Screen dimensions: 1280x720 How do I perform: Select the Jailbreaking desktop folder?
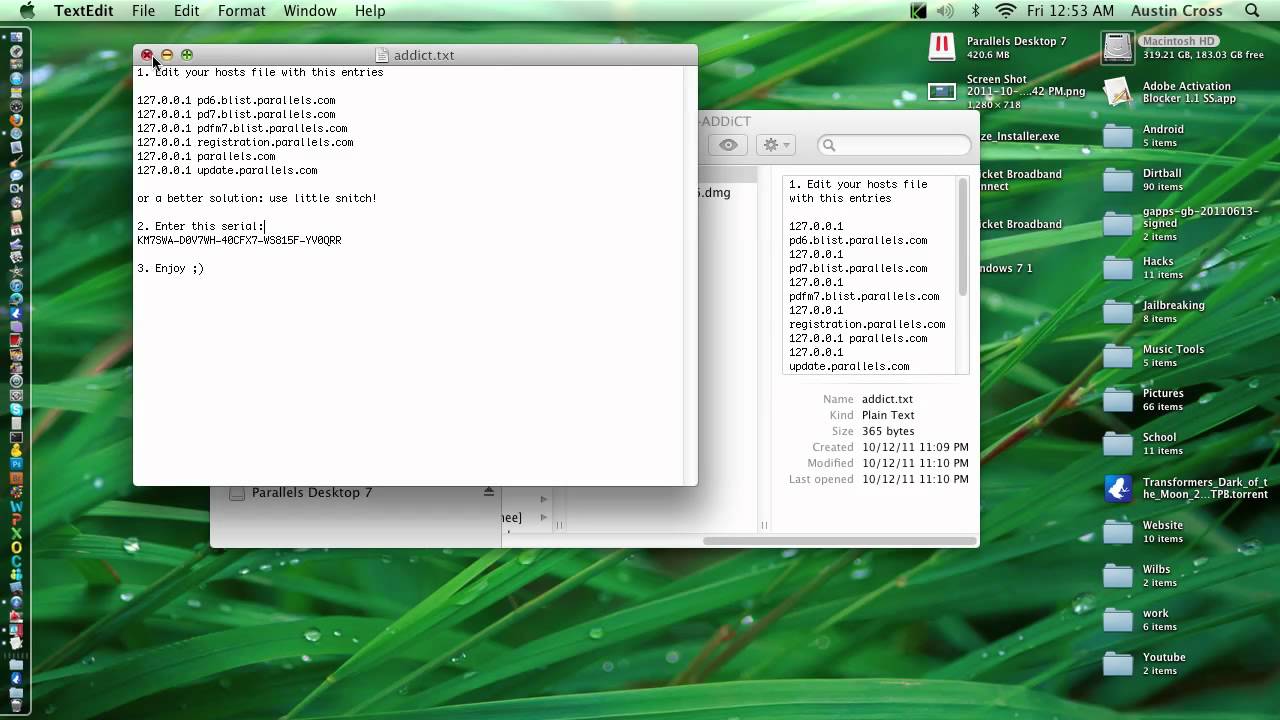(1118, 312)
